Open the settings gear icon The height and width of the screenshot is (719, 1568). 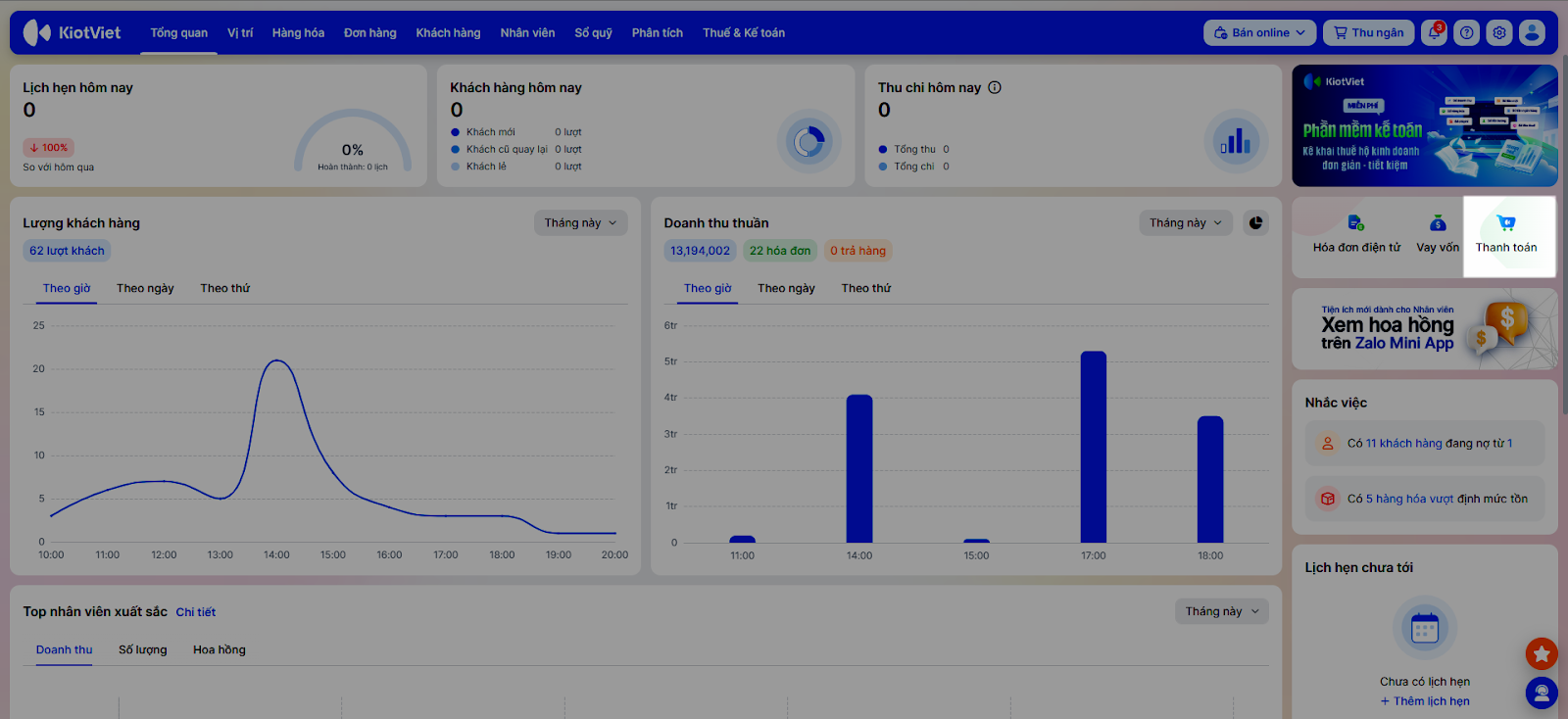pos(1499,32)
